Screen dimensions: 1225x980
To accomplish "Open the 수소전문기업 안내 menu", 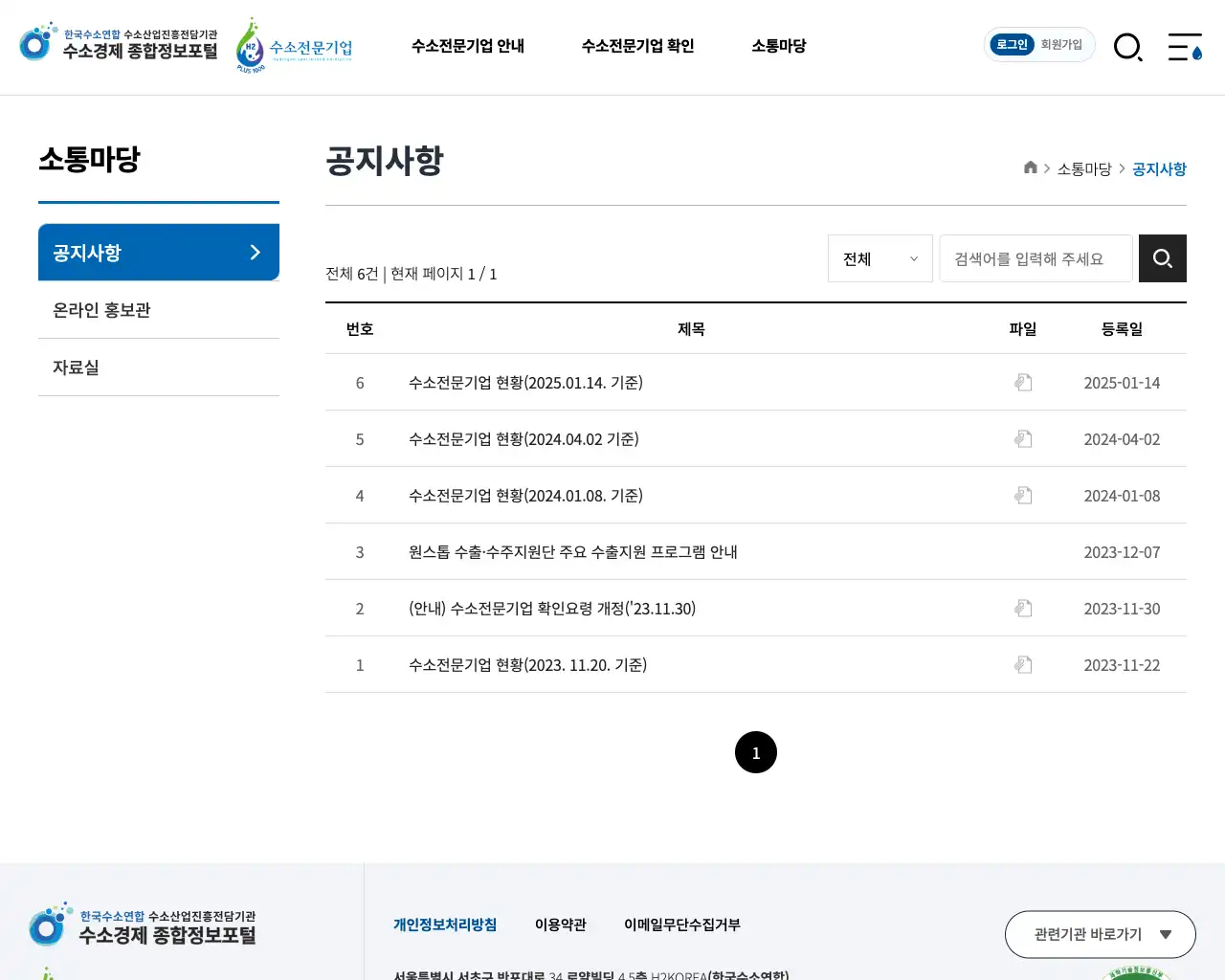I will click(467, 46).
